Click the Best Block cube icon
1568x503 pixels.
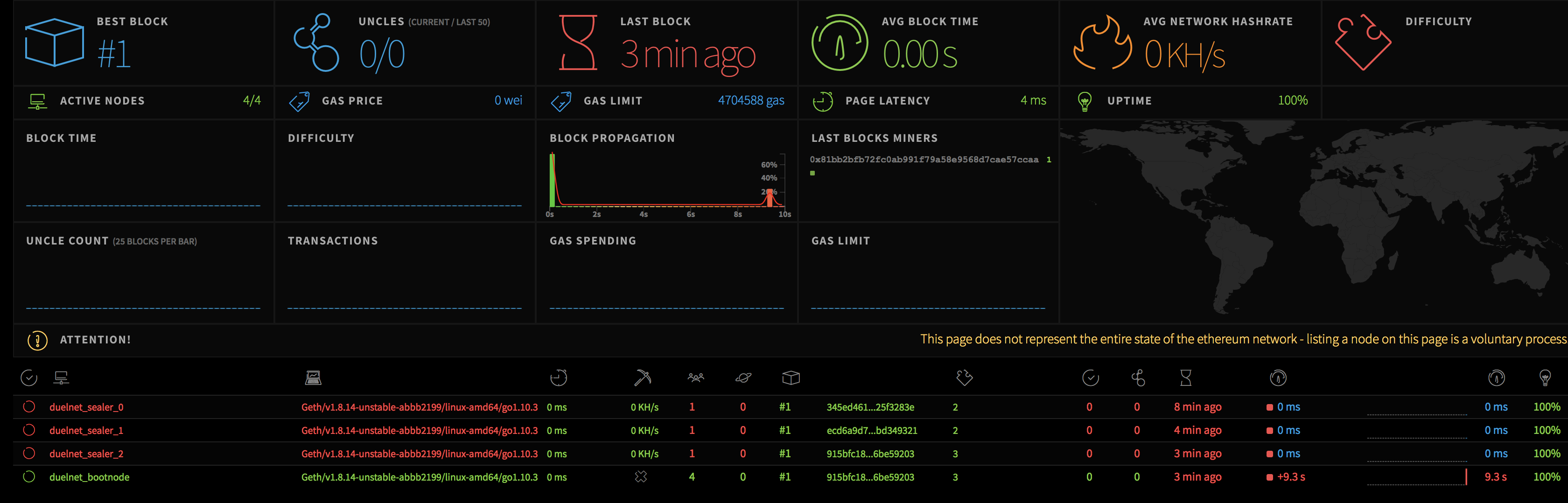click(54, 42)
